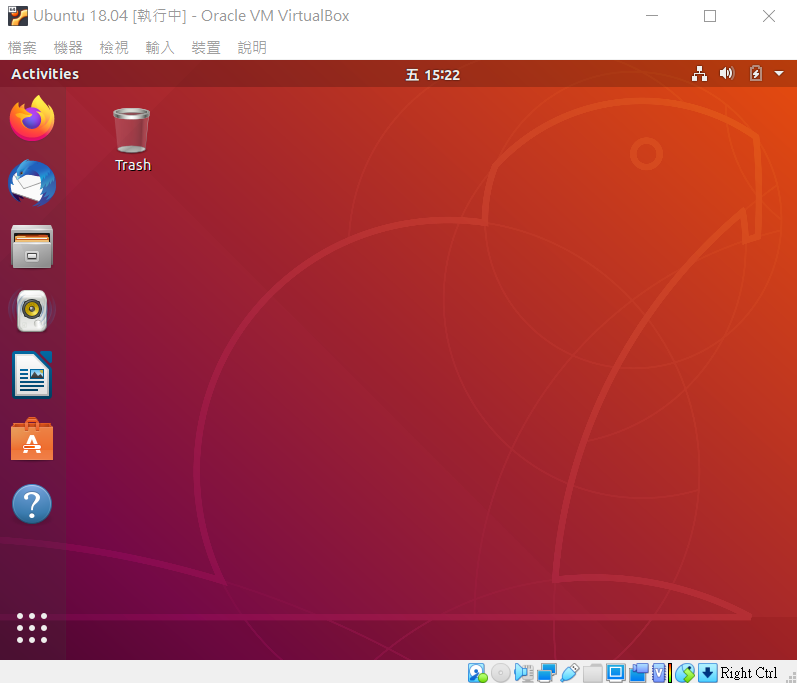
Task: Show Applications grid at dock bottom
Action: 32,628
